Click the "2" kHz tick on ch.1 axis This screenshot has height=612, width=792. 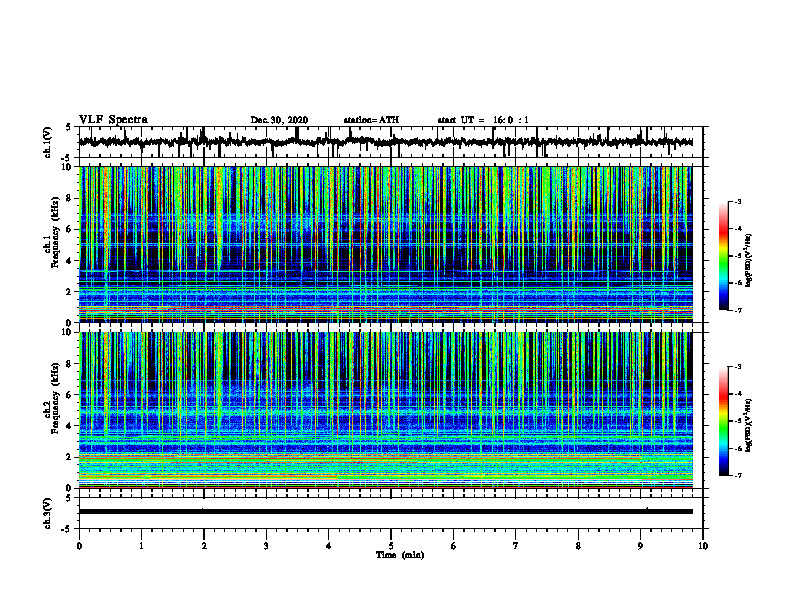pos(71,292)
